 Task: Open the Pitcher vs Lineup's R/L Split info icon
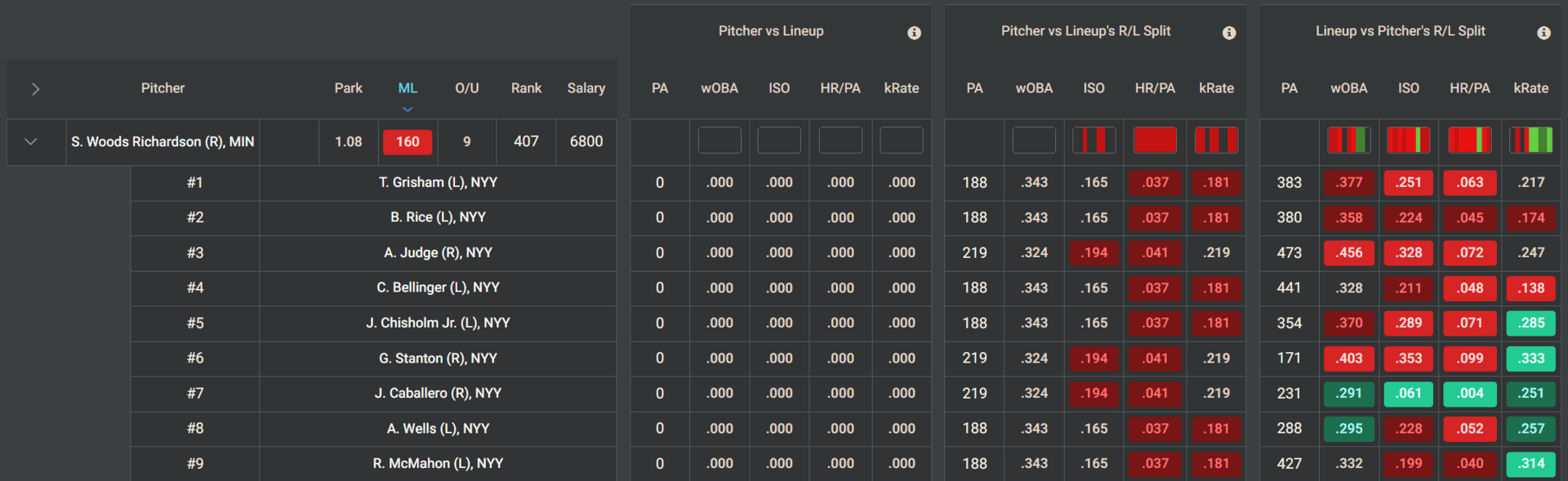click(1229, 33)
